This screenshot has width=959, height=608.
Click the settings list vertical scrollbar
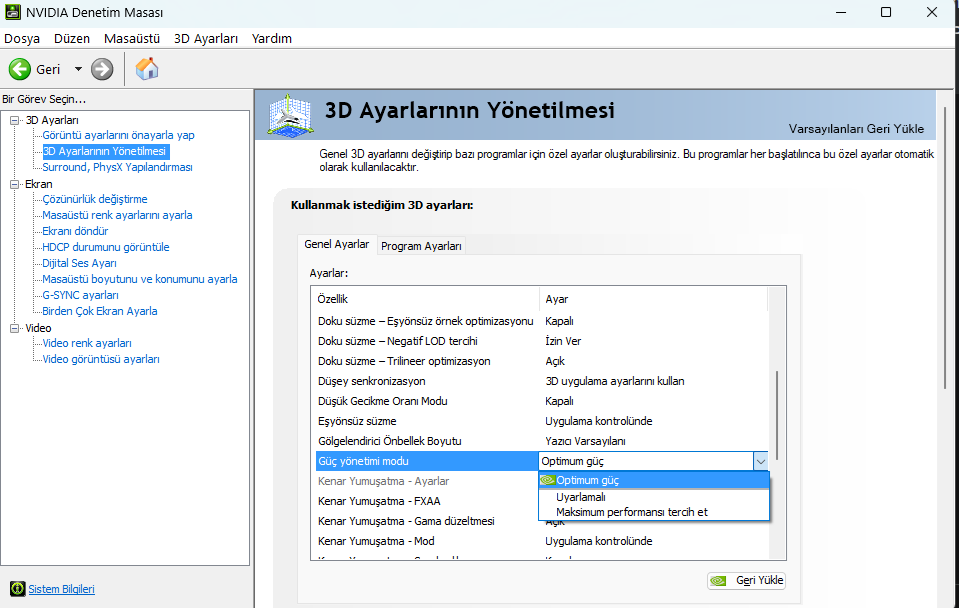point(777,415)
